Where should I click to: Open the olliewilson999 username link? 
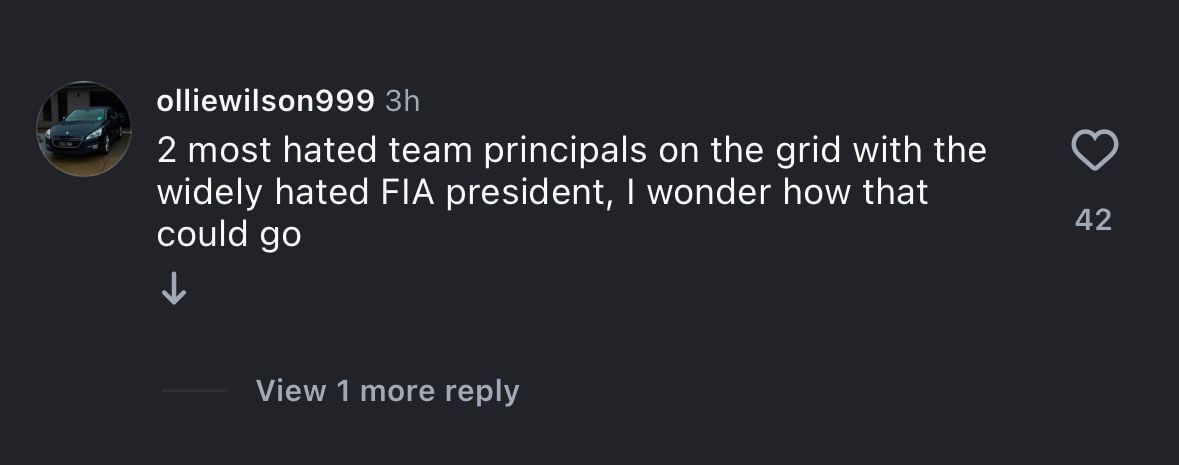265,100
